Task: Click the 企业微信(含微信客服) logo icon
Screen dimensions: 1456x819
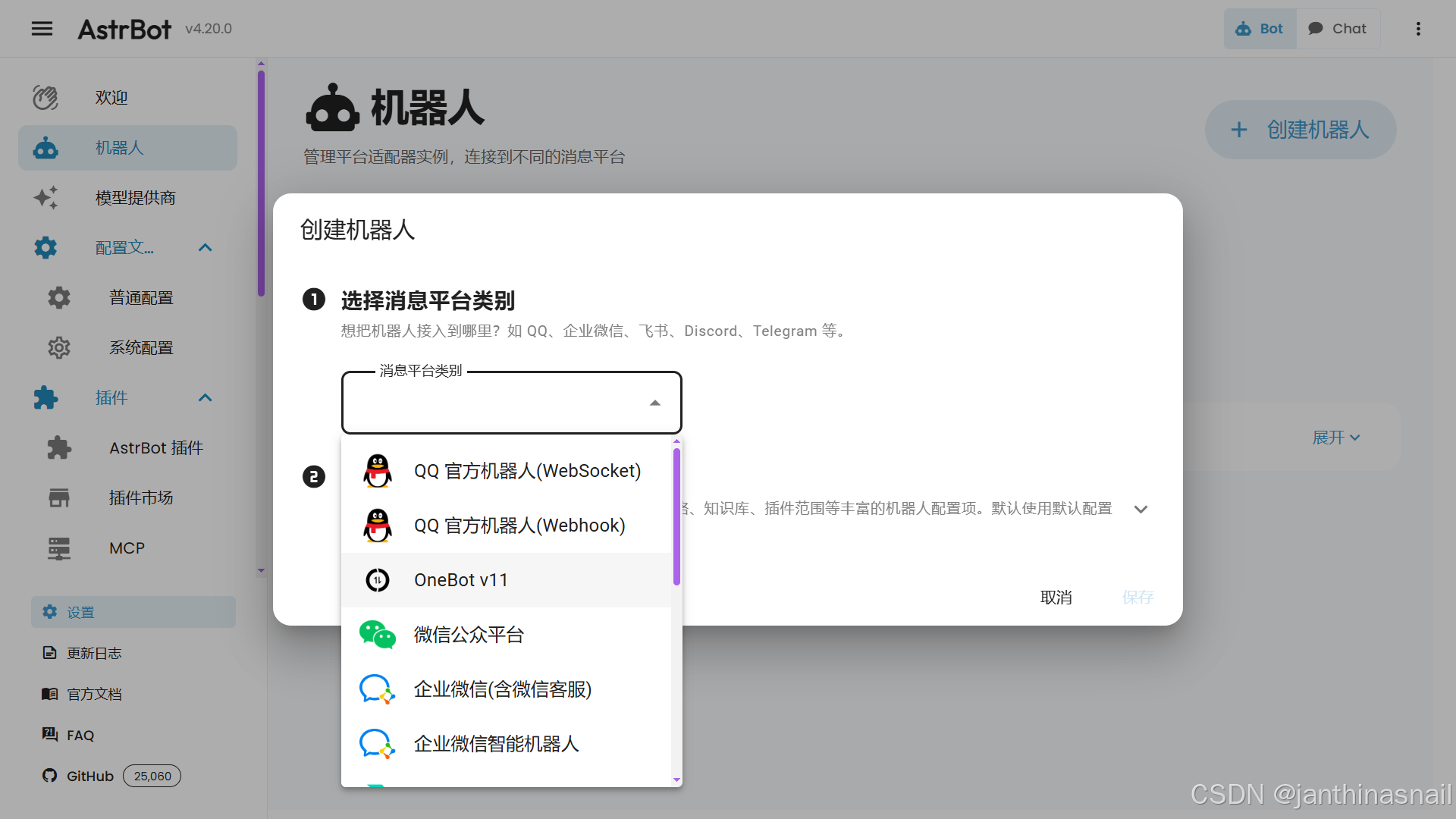Action: [x=378, y=689]
